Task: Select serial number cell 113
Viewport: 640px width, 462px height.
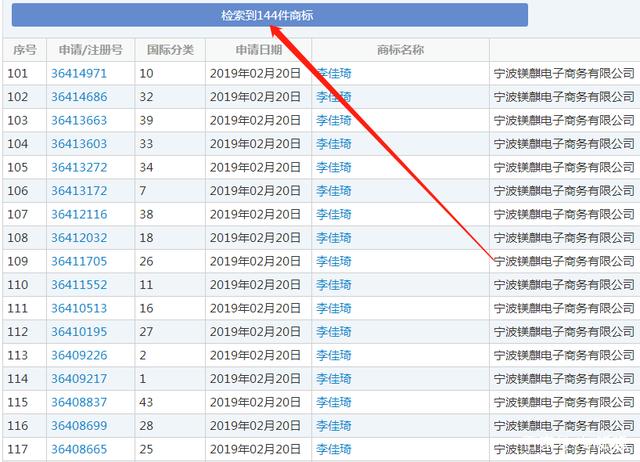Action: 18,355
